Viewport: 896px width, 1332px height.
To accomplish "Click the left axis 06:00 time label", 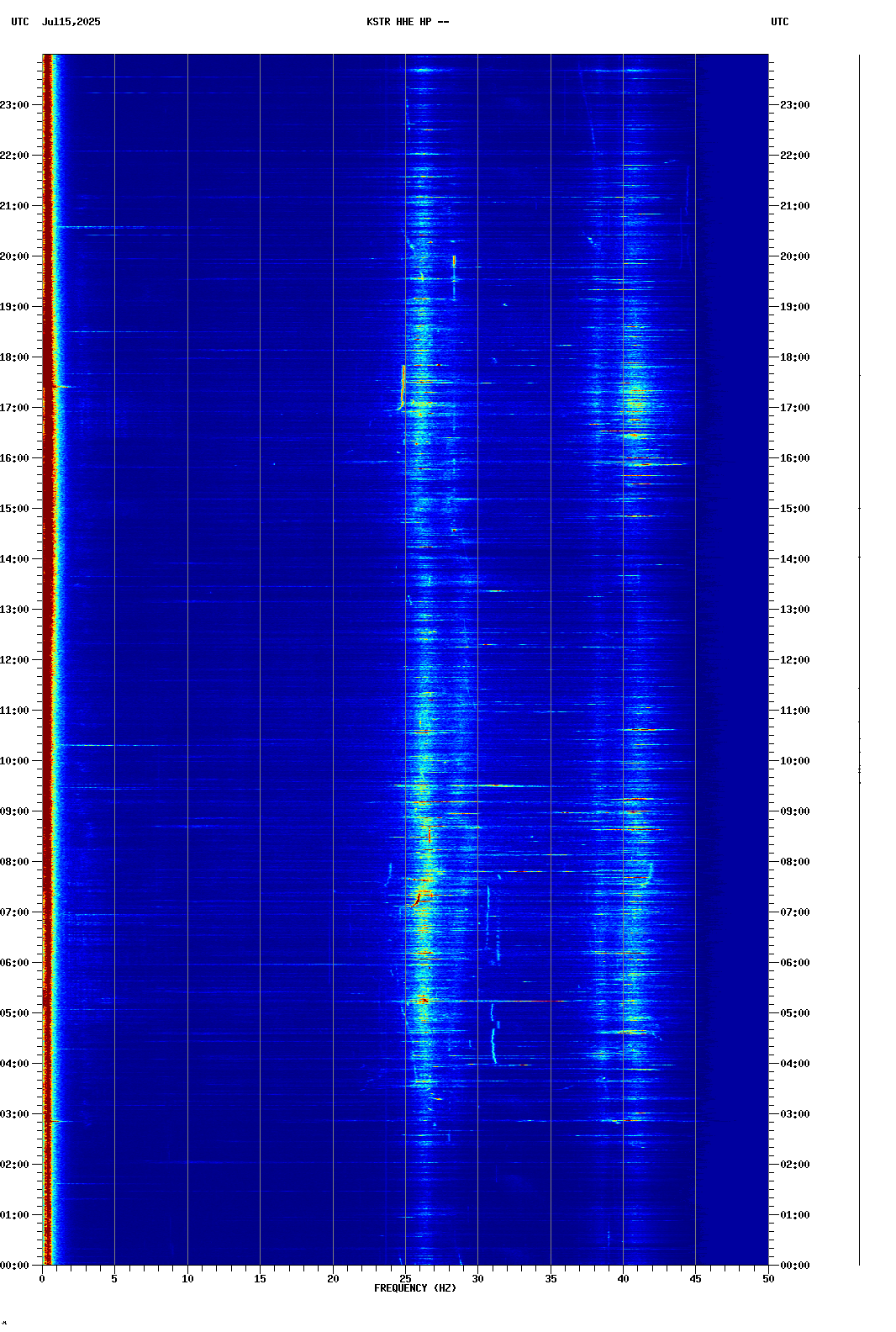I will point(14,963).
